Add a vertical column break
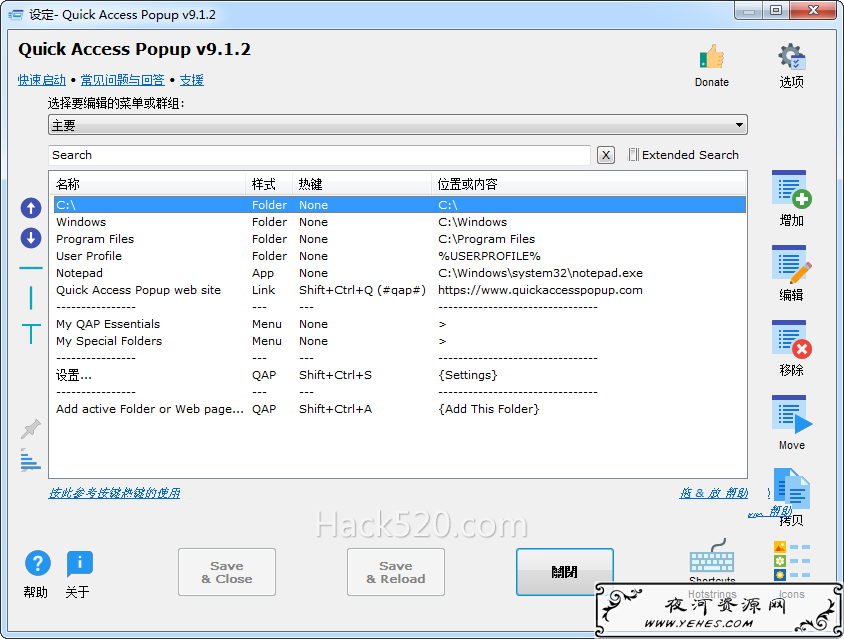 click(31, 298)
